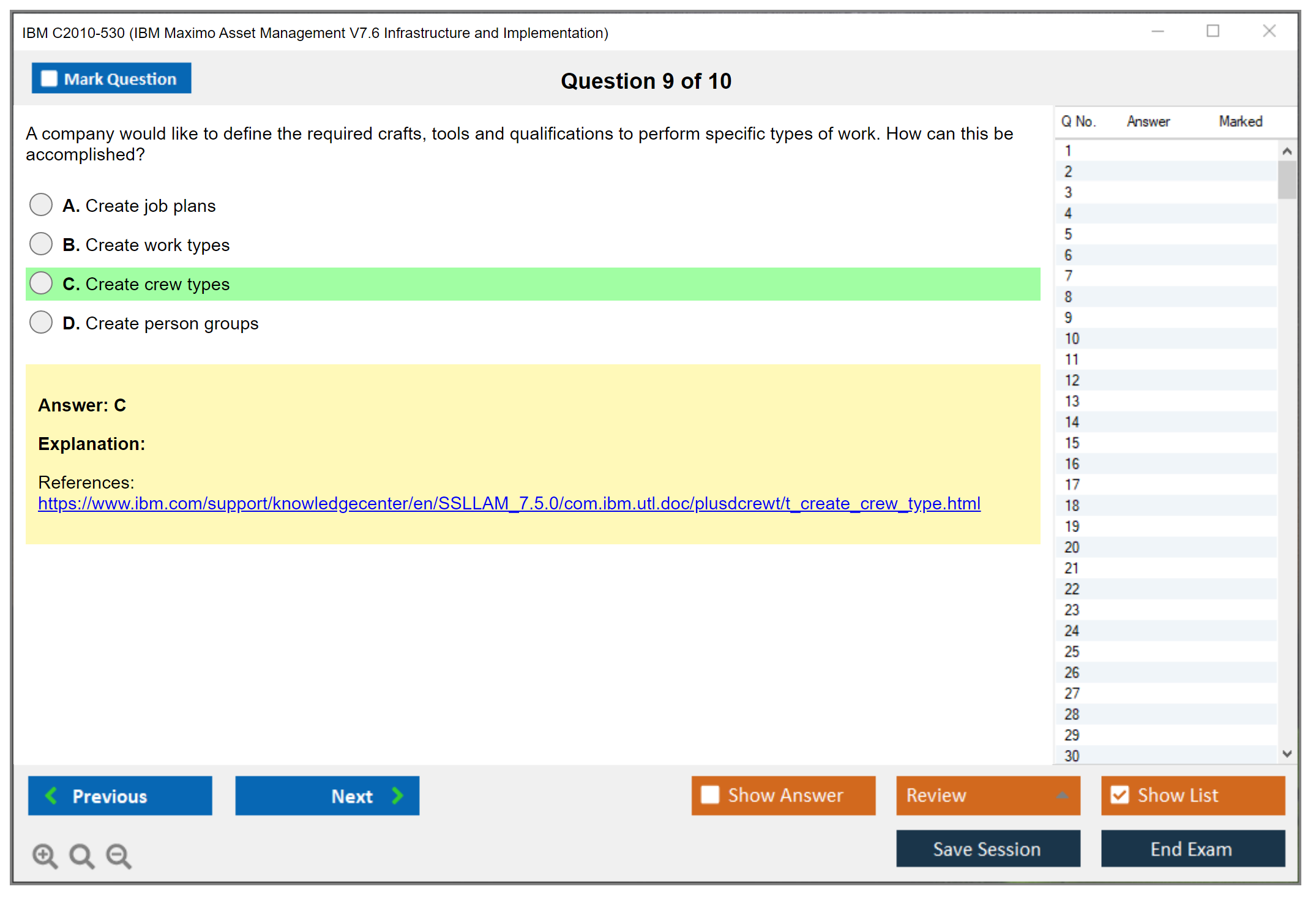
Task: Enable the Show Answer checkbox
Action: [710, 795]
